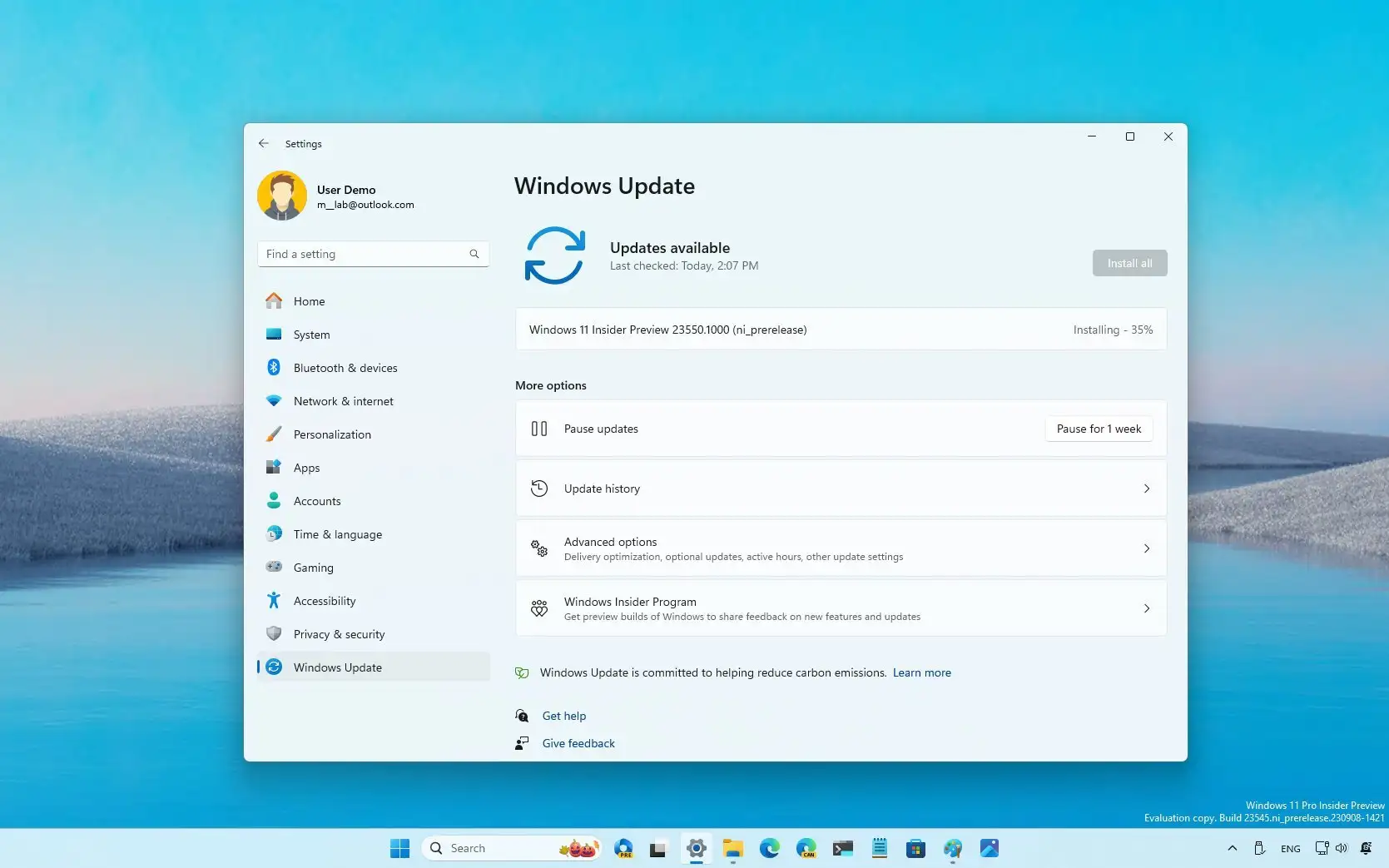Click the Accessibility figure icon
This screenshot has height=868, width=1389.
(x=274, y=600)
